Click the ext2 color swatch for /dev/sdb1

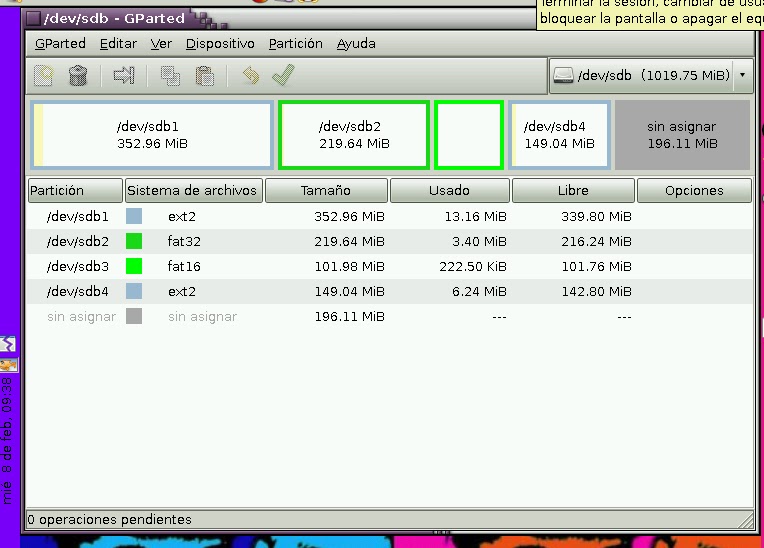[134, 216]
